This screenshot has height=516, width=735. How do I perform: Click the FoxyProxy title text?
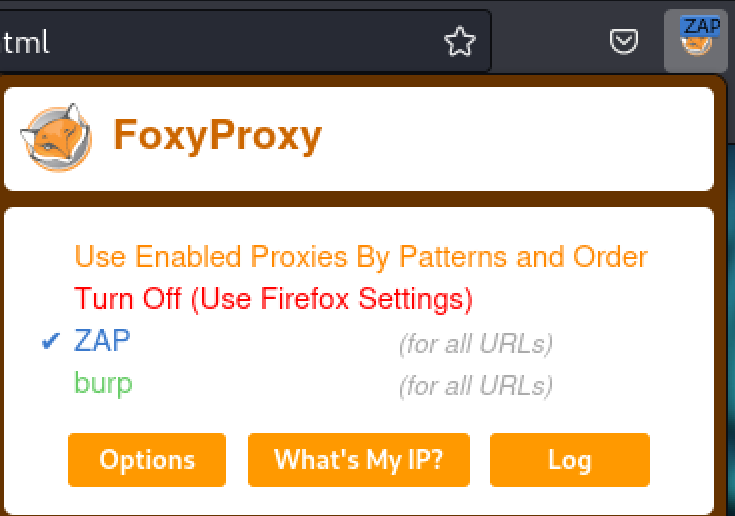pos(218,134)
